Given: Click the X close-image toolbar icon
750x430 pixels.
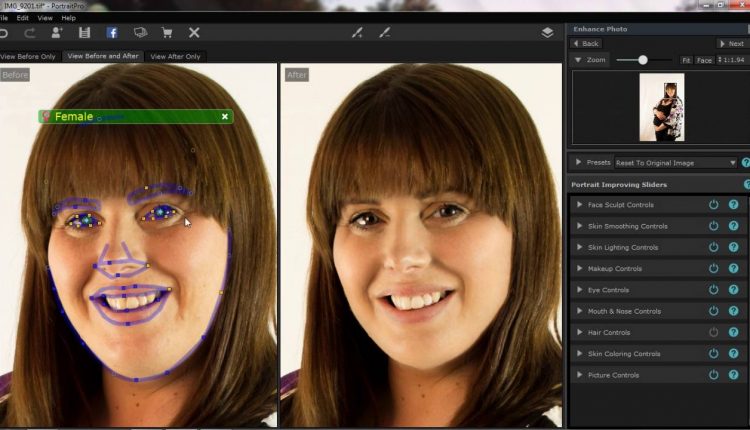Looking at the screenshot, I should [x=194, y=33].
